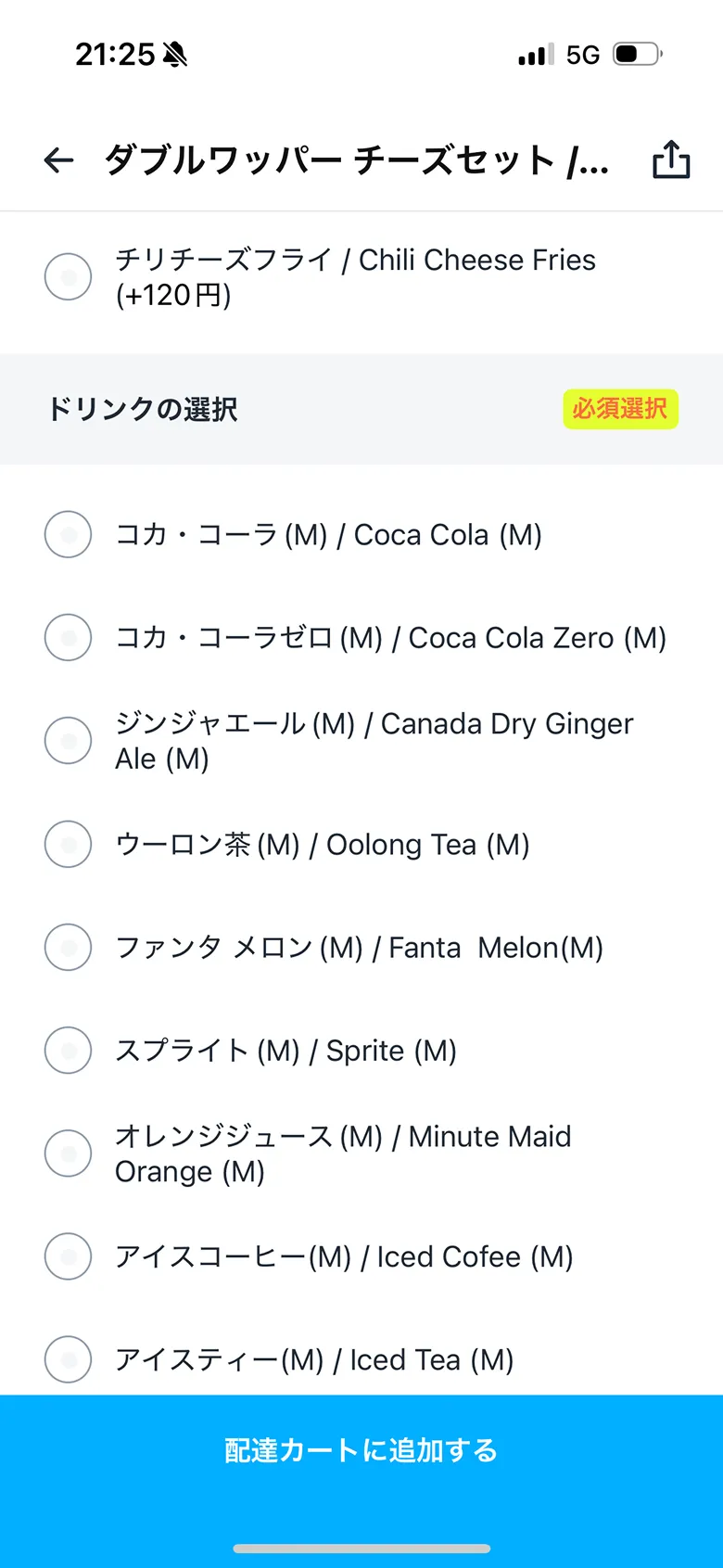Image resolution: width=723 pixels, height=1568 pixels.
Task: Select Fanta Melon (M) drink
Action: pyautogui.click(x=69, y=947)
